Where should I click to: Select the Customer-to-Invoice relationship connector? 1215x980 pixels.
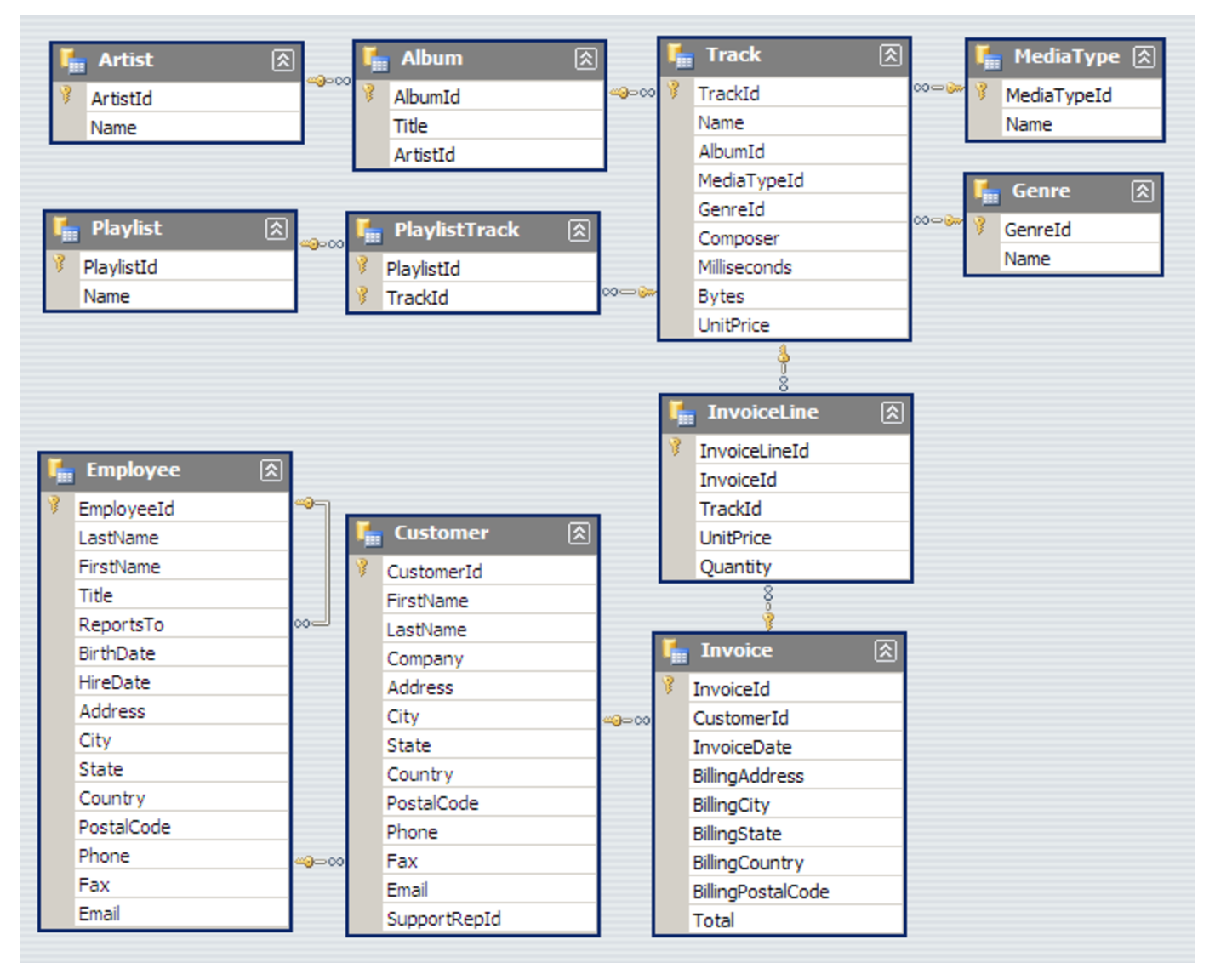[626, 721]
